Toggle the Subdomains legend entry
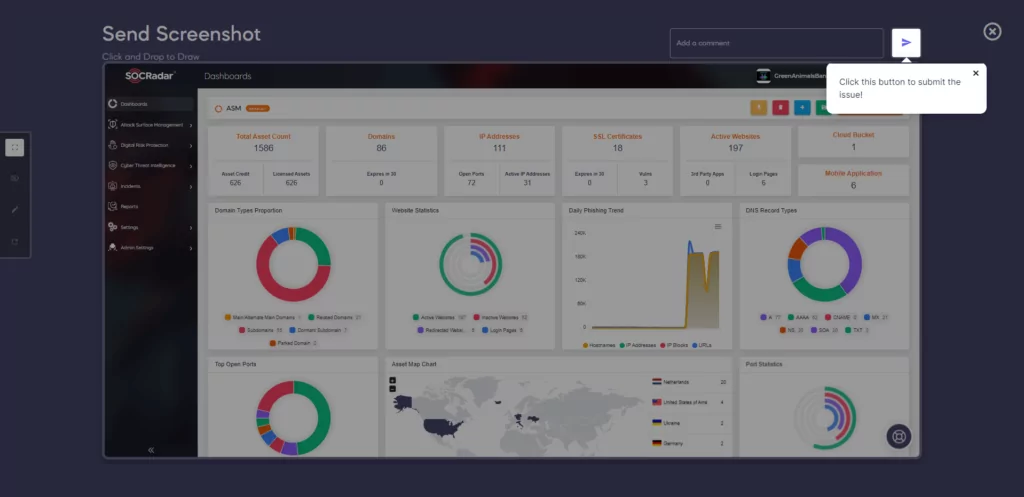This screenshot has height=497, width=1024. (260, 330)
